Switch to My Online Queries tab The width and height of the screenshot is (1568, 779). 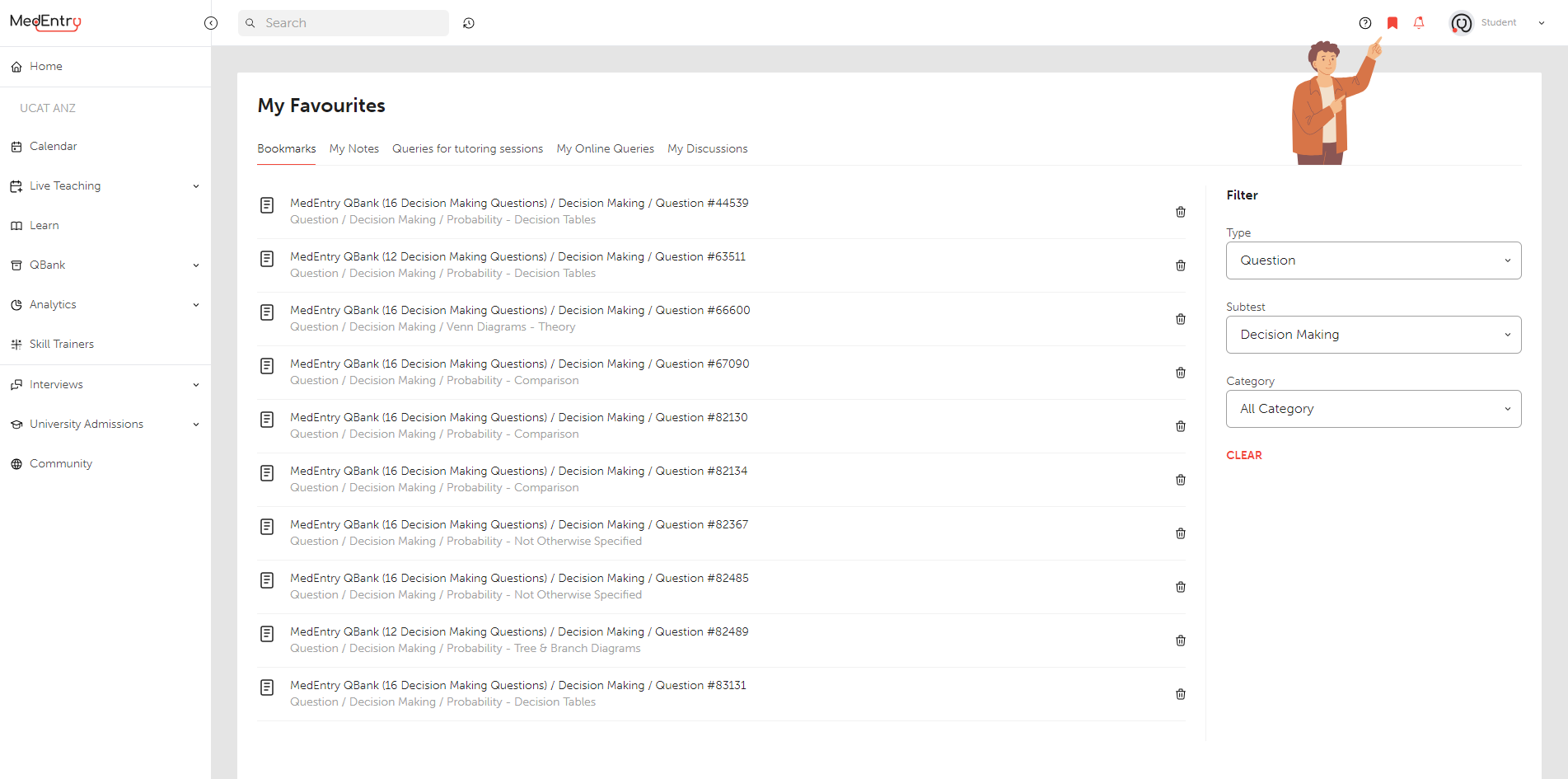click(606, 149)
